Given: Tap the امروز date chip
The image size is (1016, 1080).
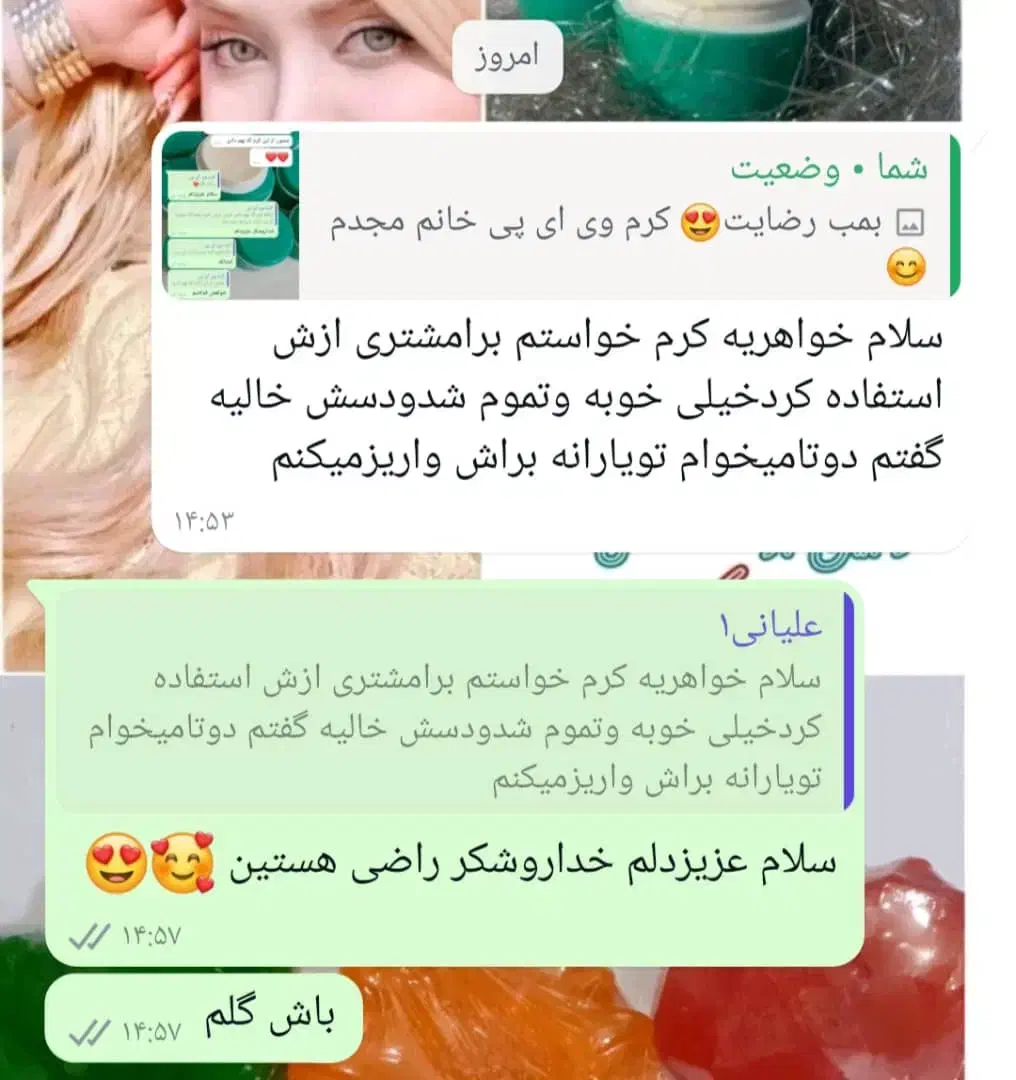Looking at the screenshot, I should [x=507, y=56].
